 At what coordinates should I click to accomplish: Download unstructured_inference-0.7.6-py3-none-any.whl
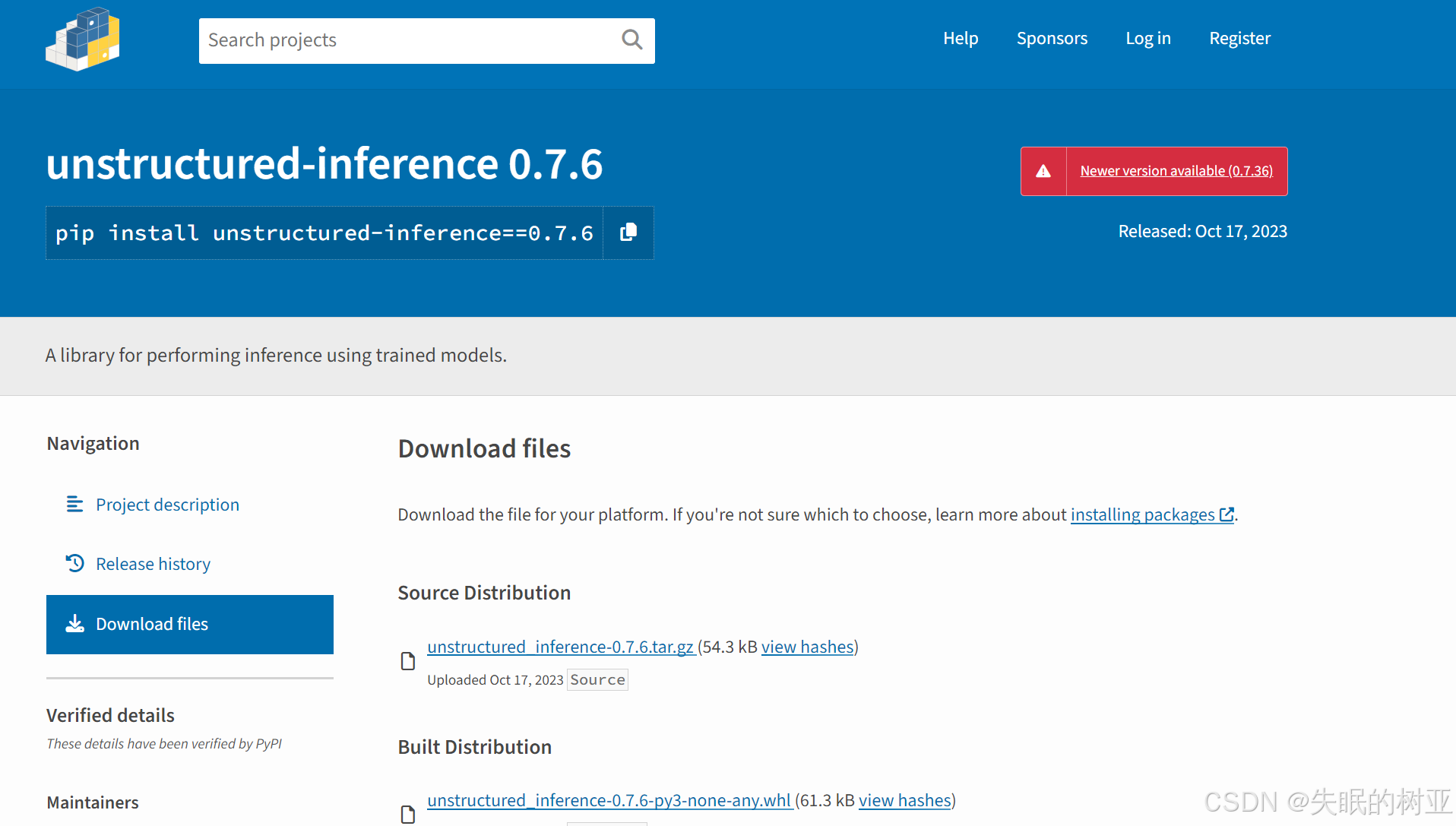click(x=609, y=800)
